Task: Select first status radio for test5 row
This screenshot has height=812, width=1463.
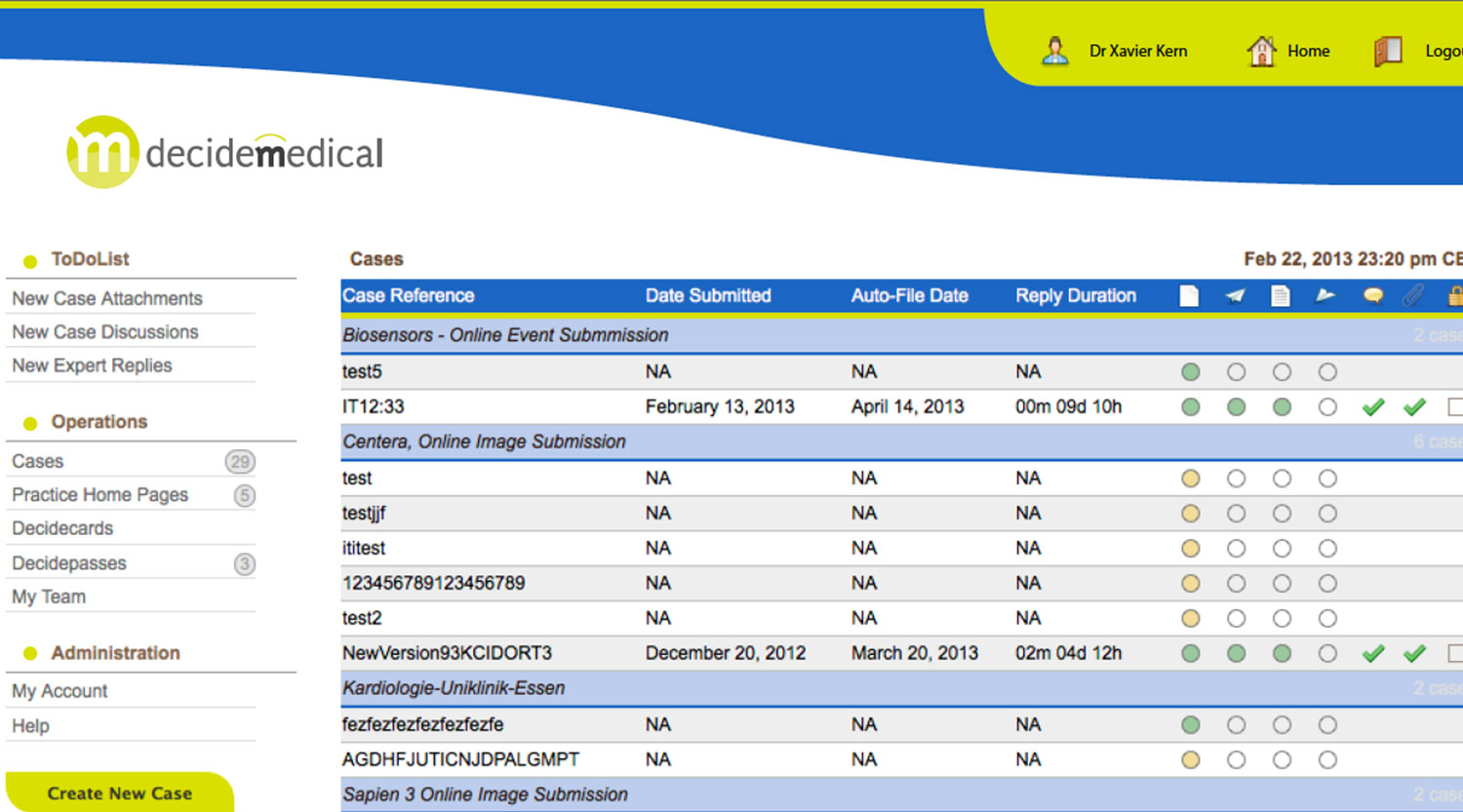Action: pyautogui.click(x=1190, y=372)
